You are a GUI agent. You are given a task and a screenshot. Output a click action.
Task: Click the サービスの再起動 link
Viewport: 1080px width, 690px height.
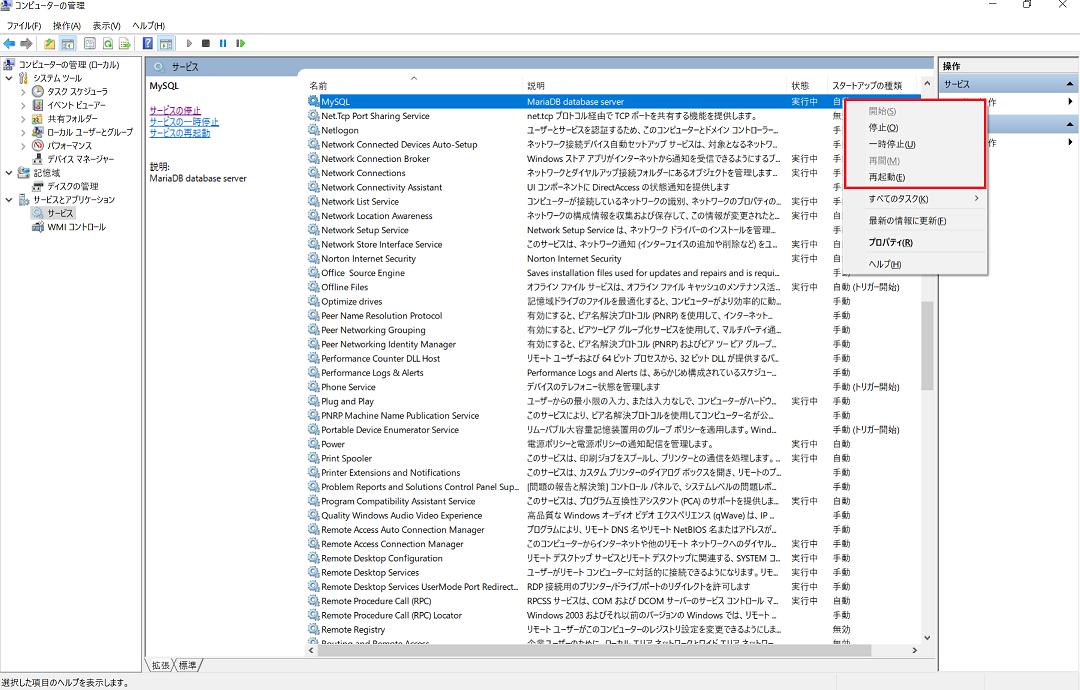click(180, 133)
